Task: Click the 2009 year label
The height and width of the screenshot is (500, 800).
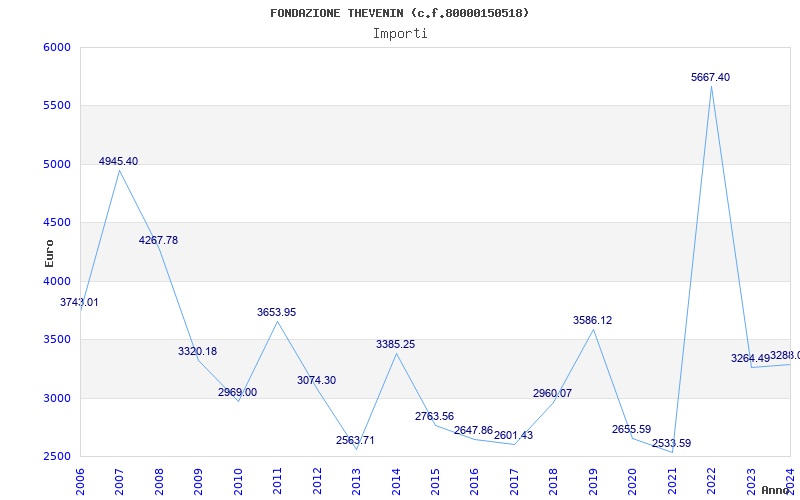Action: [198, 481]
